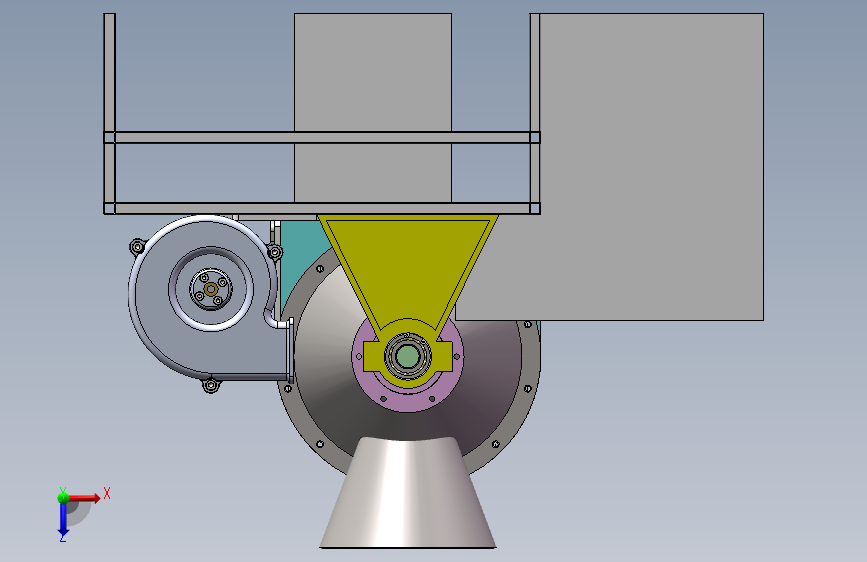
Task: Click the green Y axis dot on the triad
Action: coord(63,498)
